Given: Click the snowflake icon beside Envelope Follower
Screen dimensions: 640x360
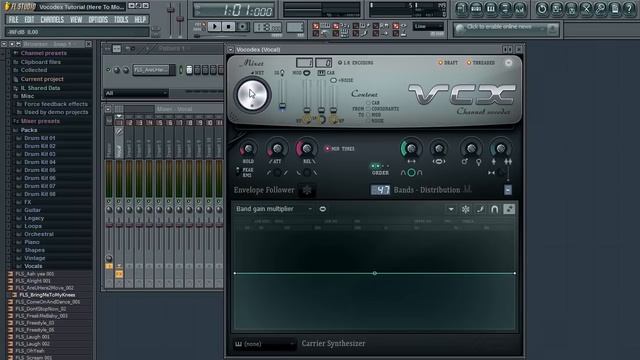Looking at the screenshot, I should pos(307,190).
